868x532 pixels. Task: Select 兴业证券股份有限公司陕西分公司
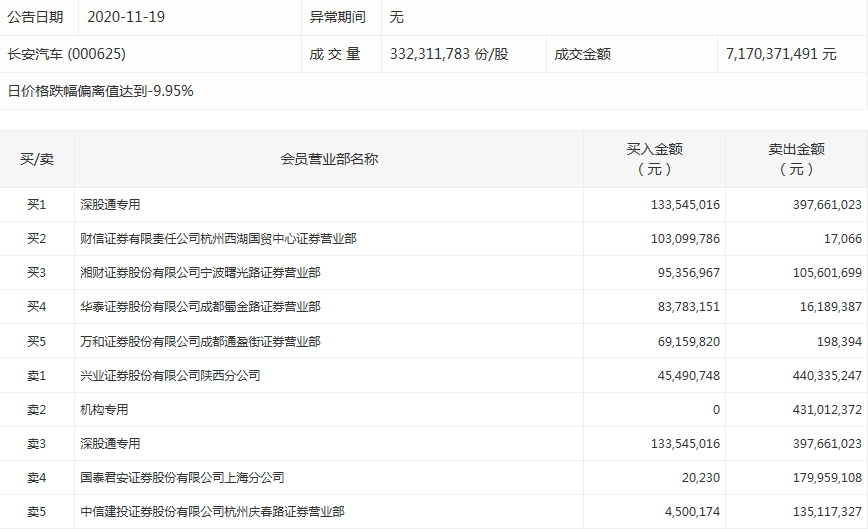click(x=170, y=376)
